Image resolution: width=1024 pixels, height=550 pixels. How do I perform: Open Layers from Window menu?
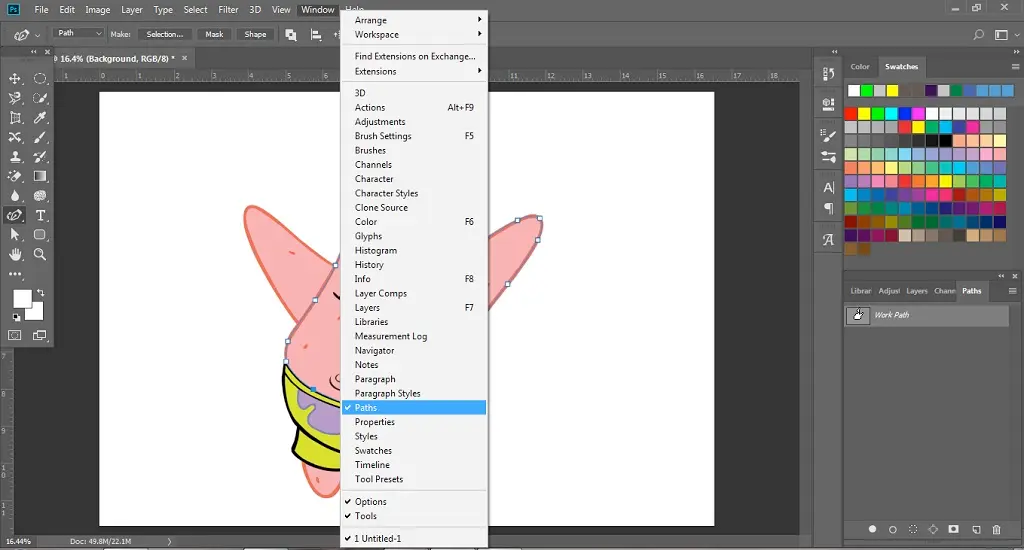(x=414, y=308)
